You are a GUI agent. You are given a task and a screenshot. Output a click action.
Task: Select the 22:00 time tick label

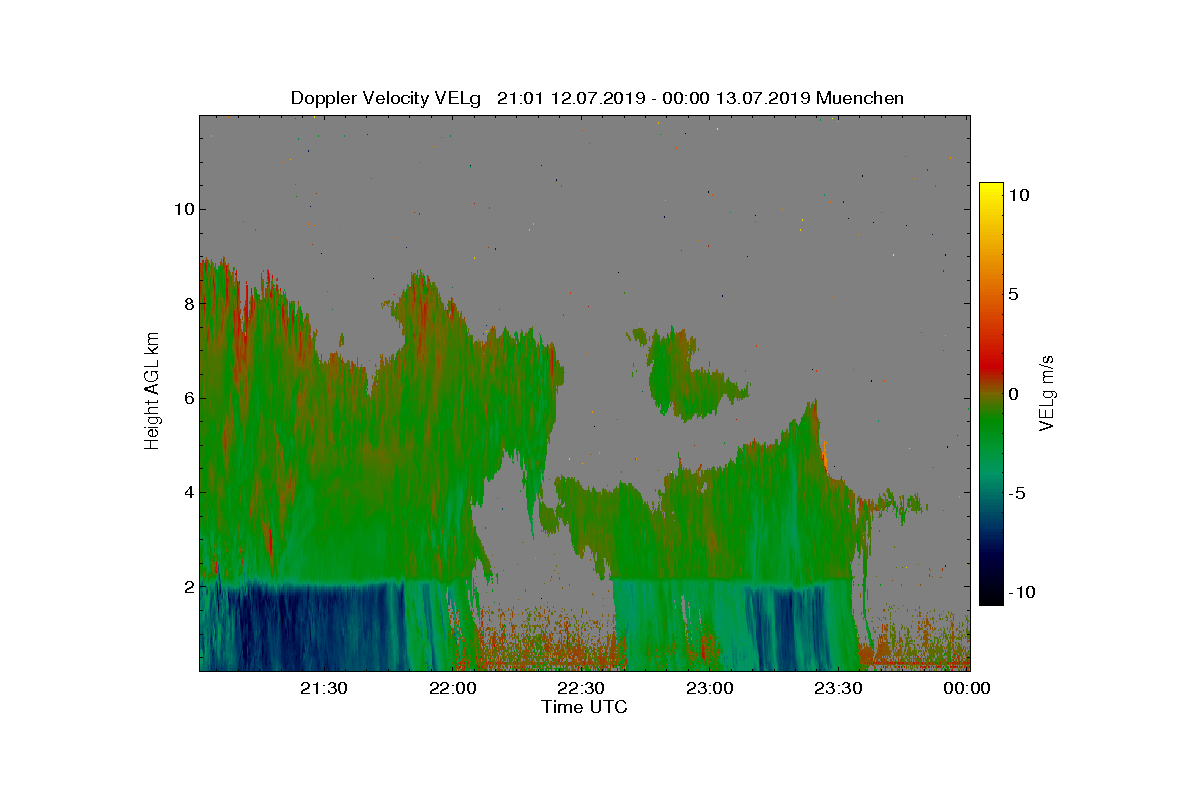(x=455, y=688)
